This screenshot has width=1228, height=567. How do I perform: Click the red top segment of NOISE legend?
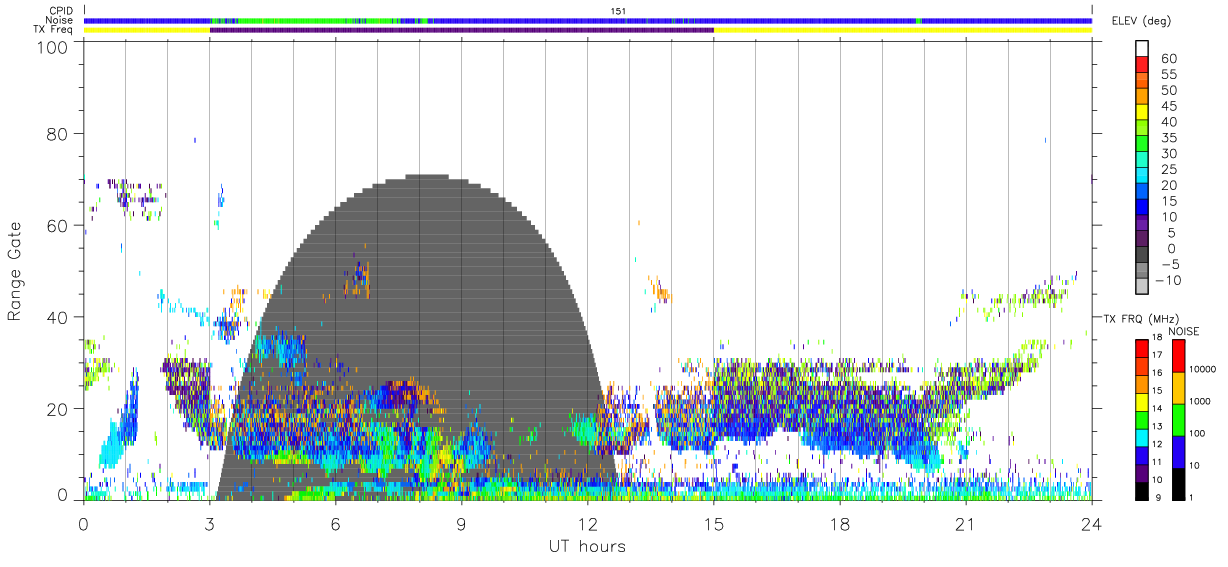[1179, 356]
